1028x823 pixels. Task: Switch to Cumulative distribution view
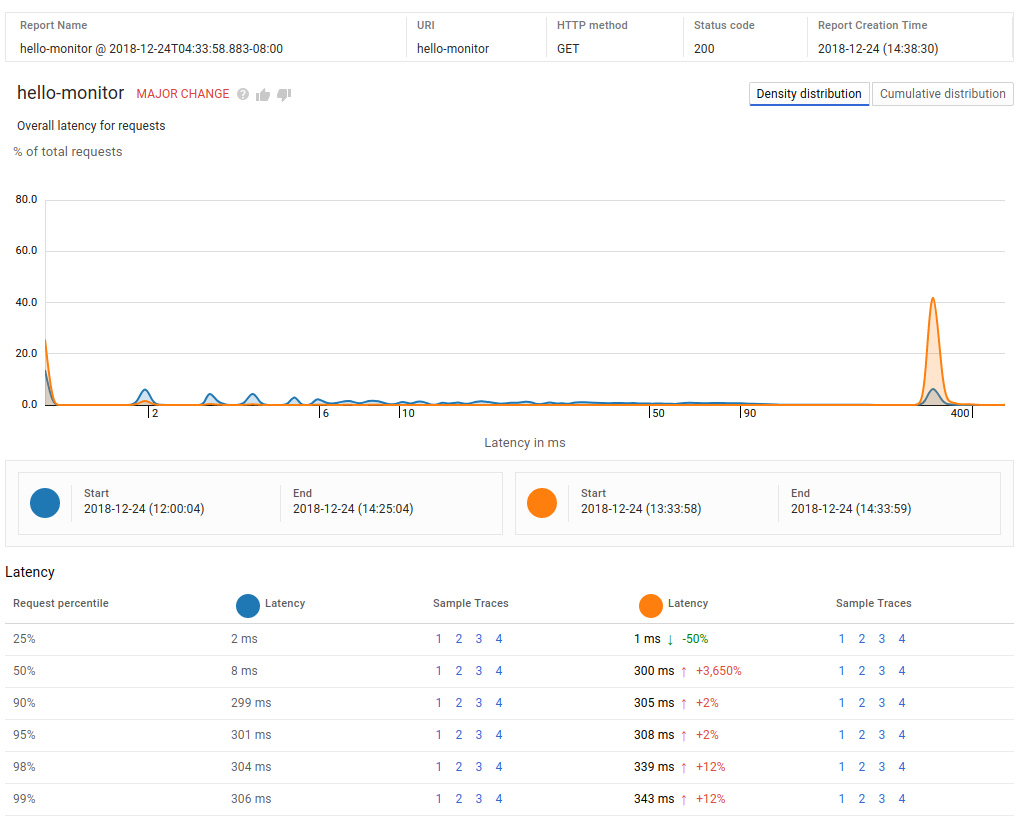click(942, 94)
